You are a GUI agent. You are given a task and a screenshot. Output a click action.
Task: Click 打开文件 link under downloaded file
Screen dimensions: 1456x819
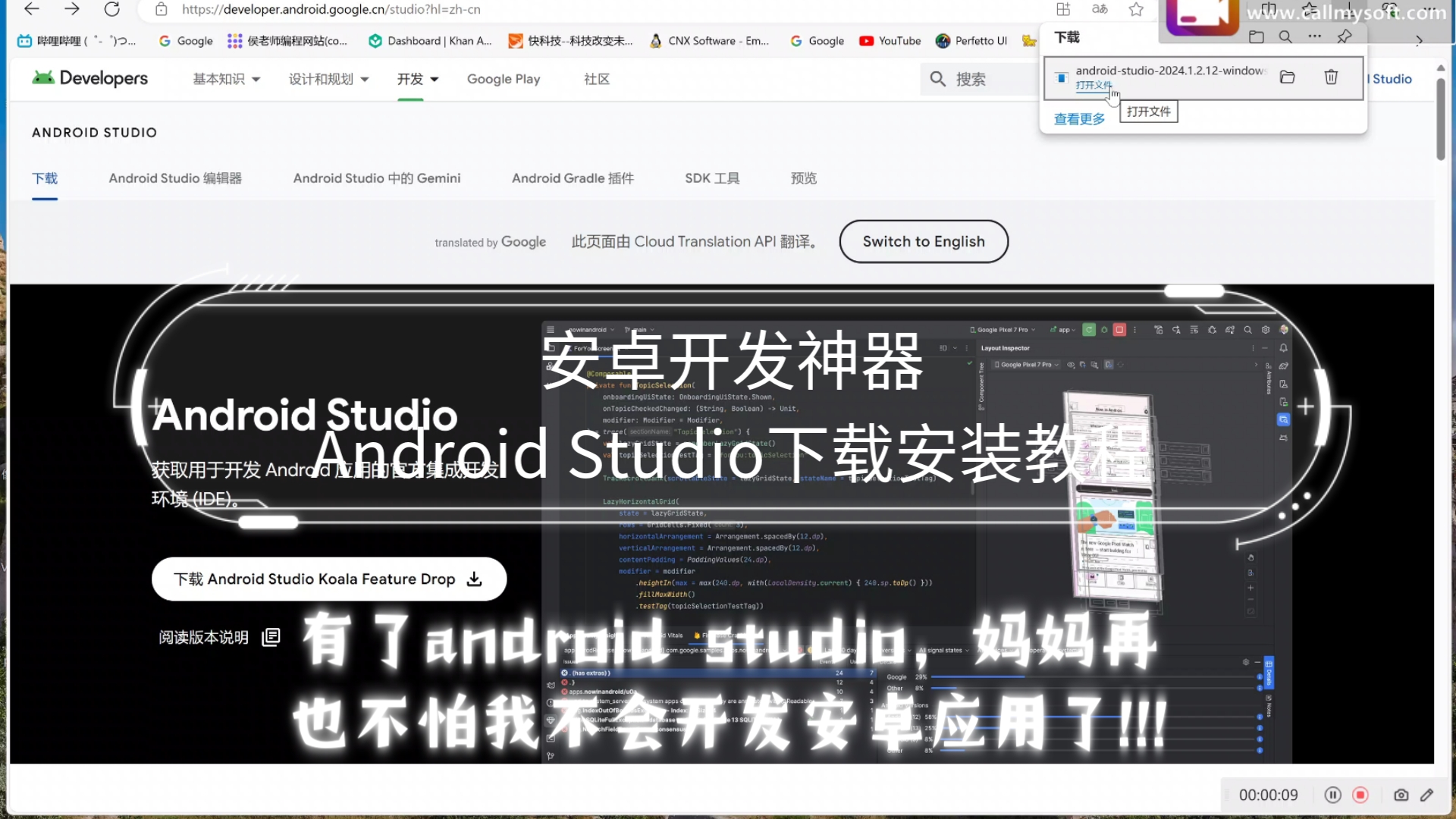pos(1094,85)
